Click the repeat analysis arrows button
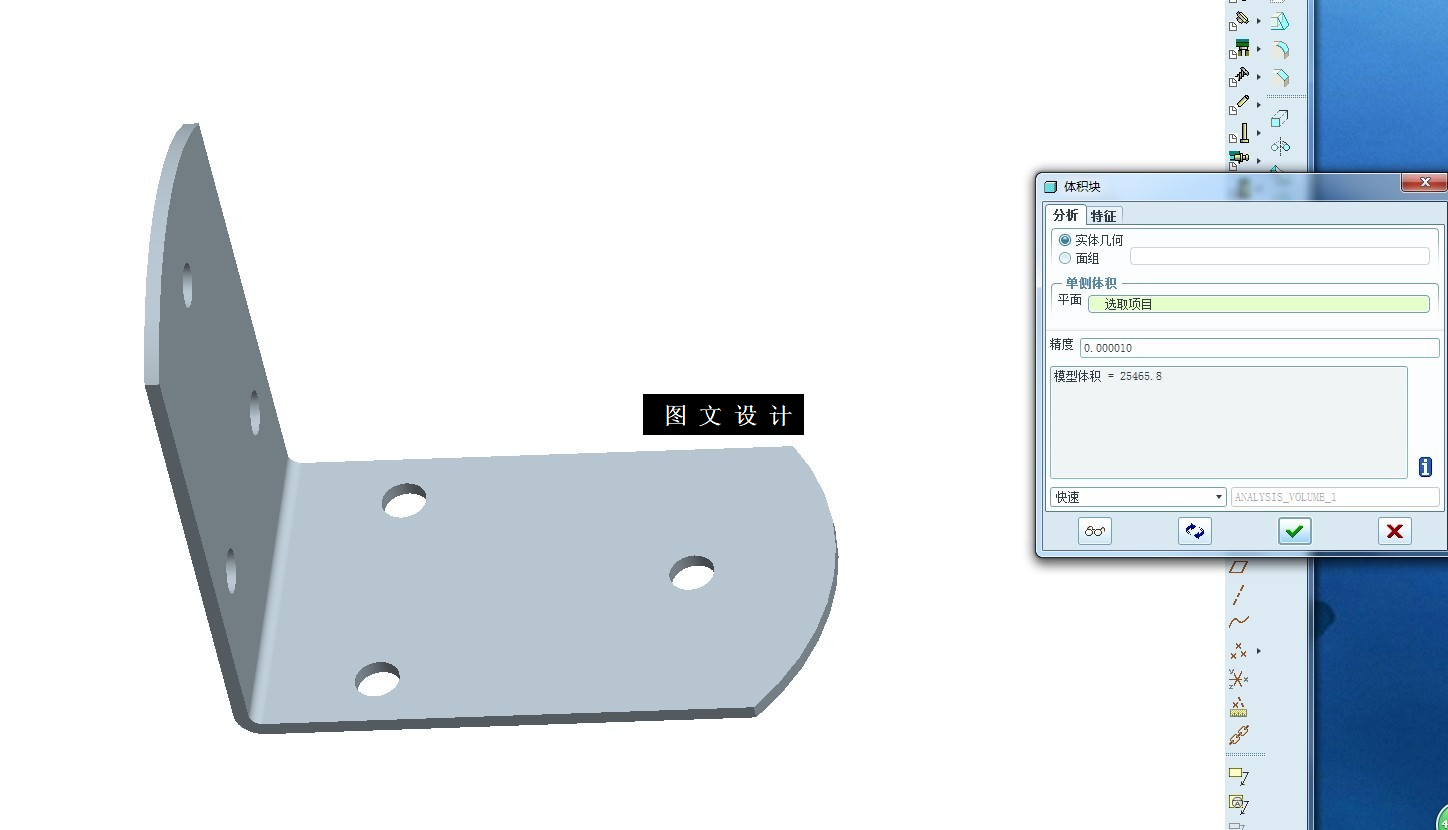Image resolution: width=1448 pixels, height=830 pixels. 1195,531
